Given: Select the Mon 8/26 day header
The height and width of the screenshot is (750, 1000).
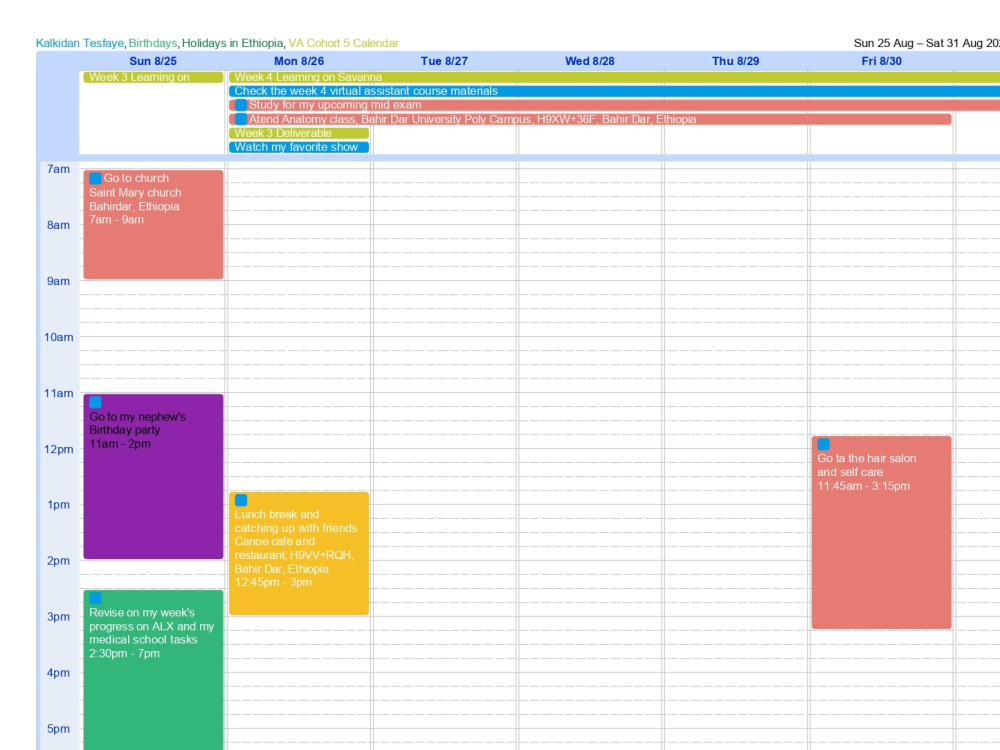Looking at the screenshot, I should (x=299, y=61).
